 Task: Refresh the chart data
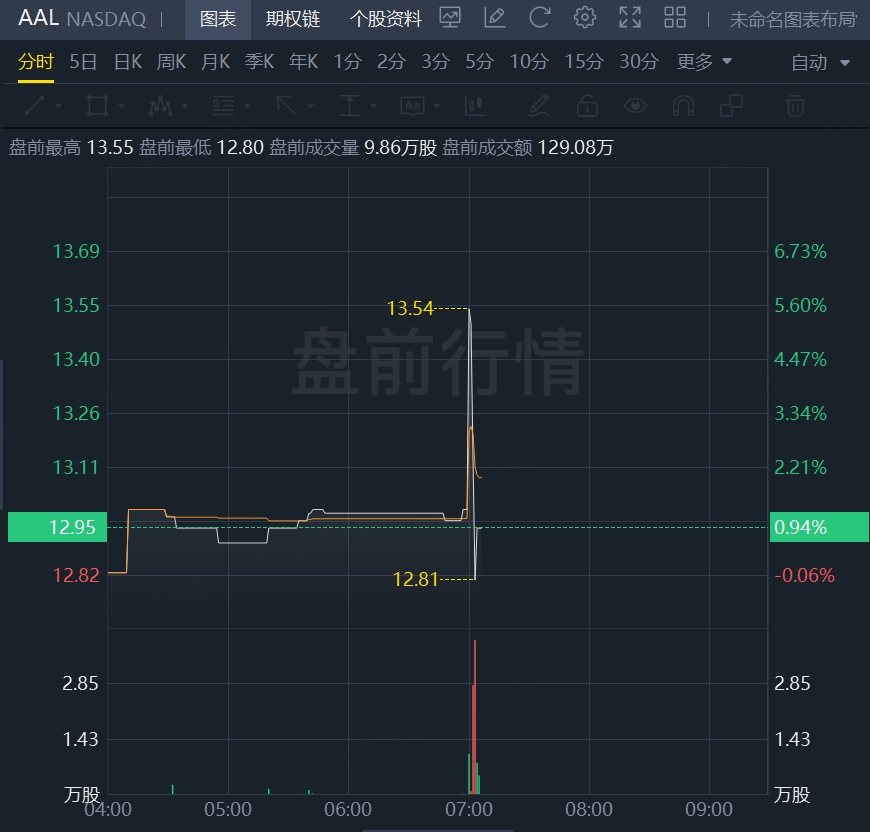click(x=540, y=18)
